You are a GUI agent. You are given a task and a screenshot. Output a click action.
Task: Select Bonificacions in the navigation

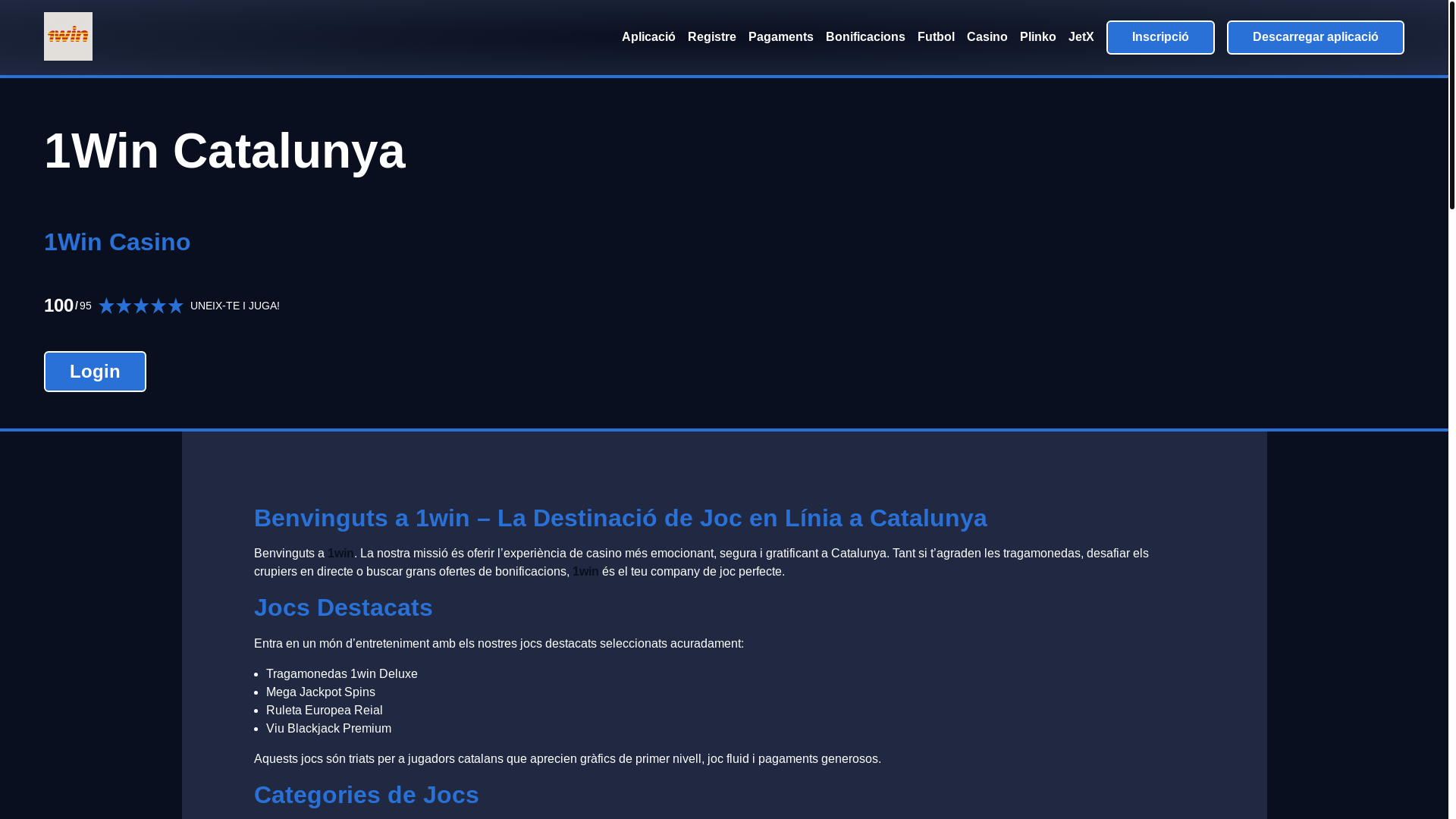865,37
